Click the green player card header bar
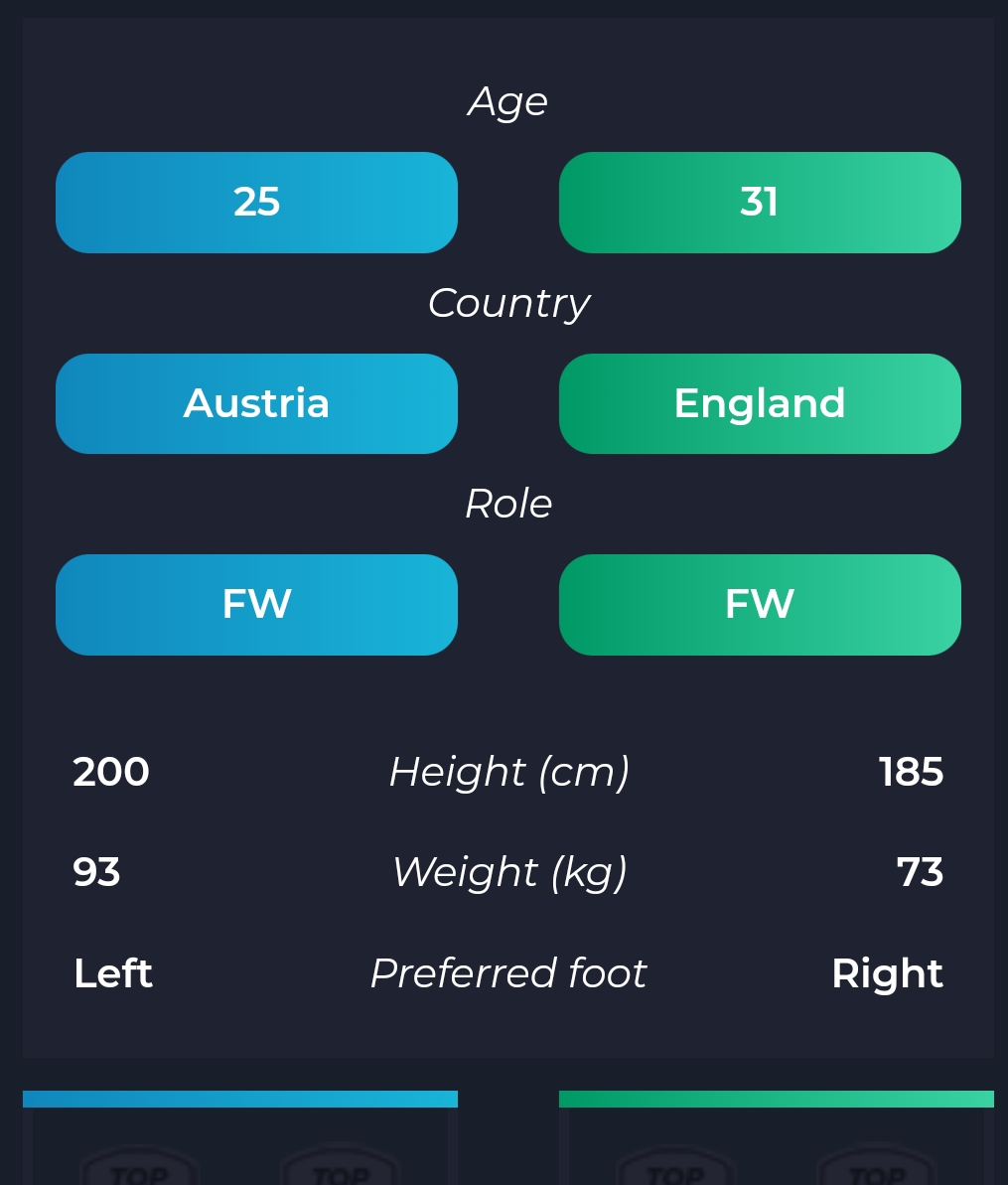The width and height of the screenshot is (1008, 1185). [777, 1099]
